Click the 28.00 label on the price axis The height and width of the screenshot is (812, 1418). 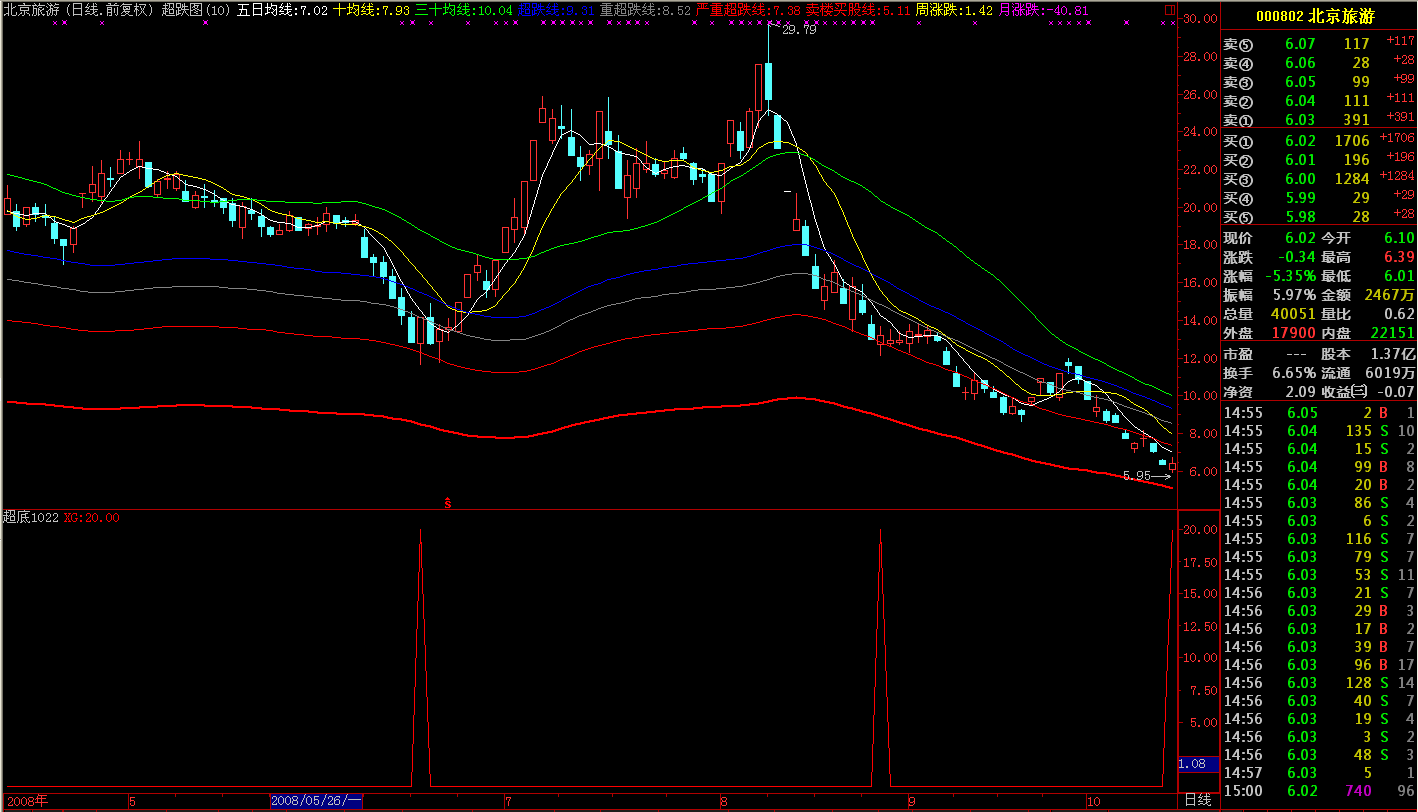[x=1200, y=56]
